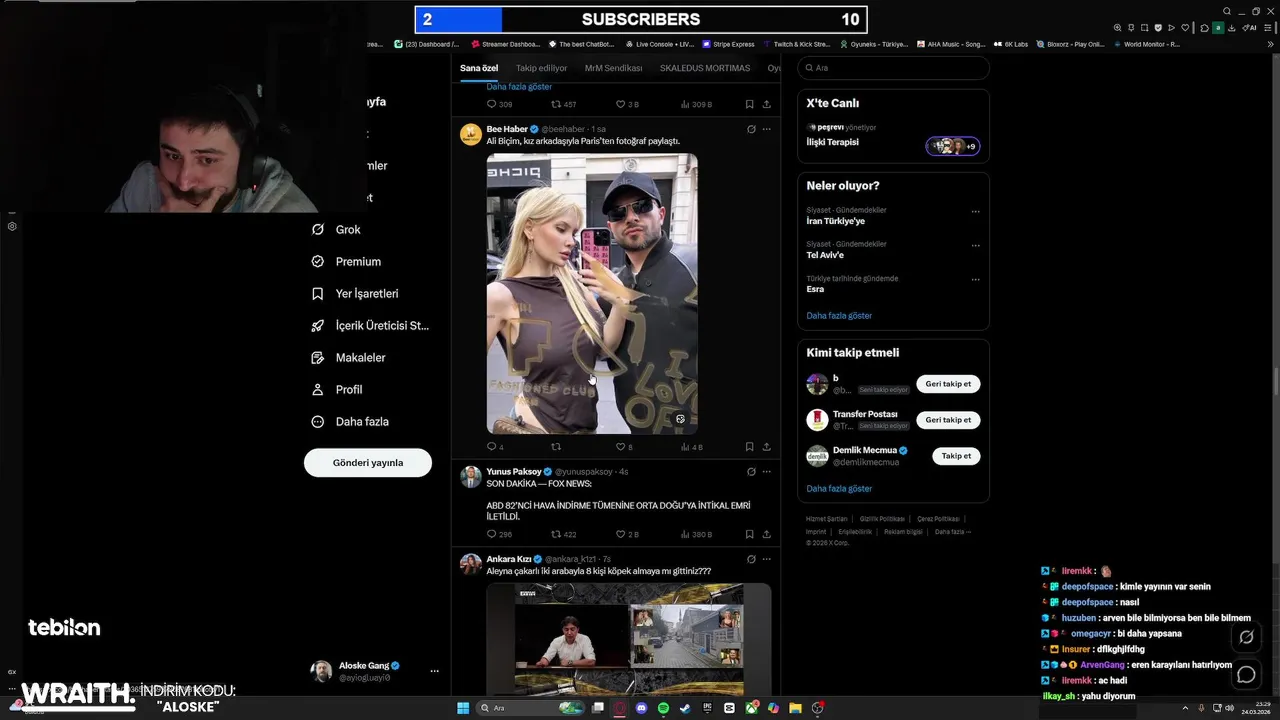Image resolution: width=1280 pixels, height=720 pixels.
Task: Open File Explorer from the taskbar
Action: click(795, 708)
